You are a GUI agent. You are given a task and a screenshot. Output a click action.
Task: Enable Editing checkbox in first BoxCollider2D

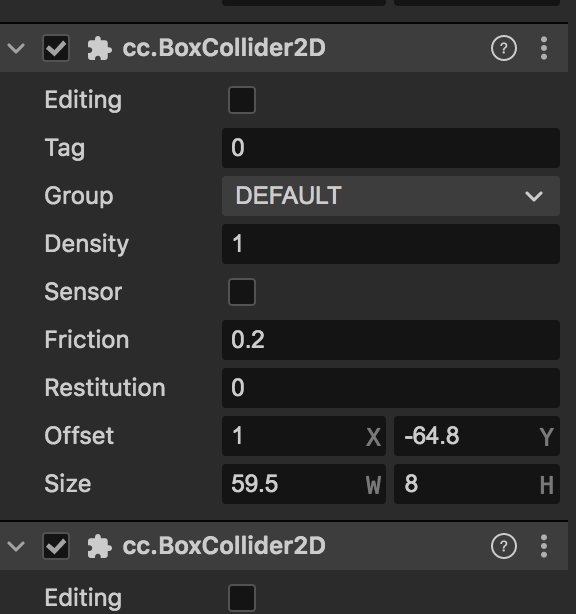point(242,100)
